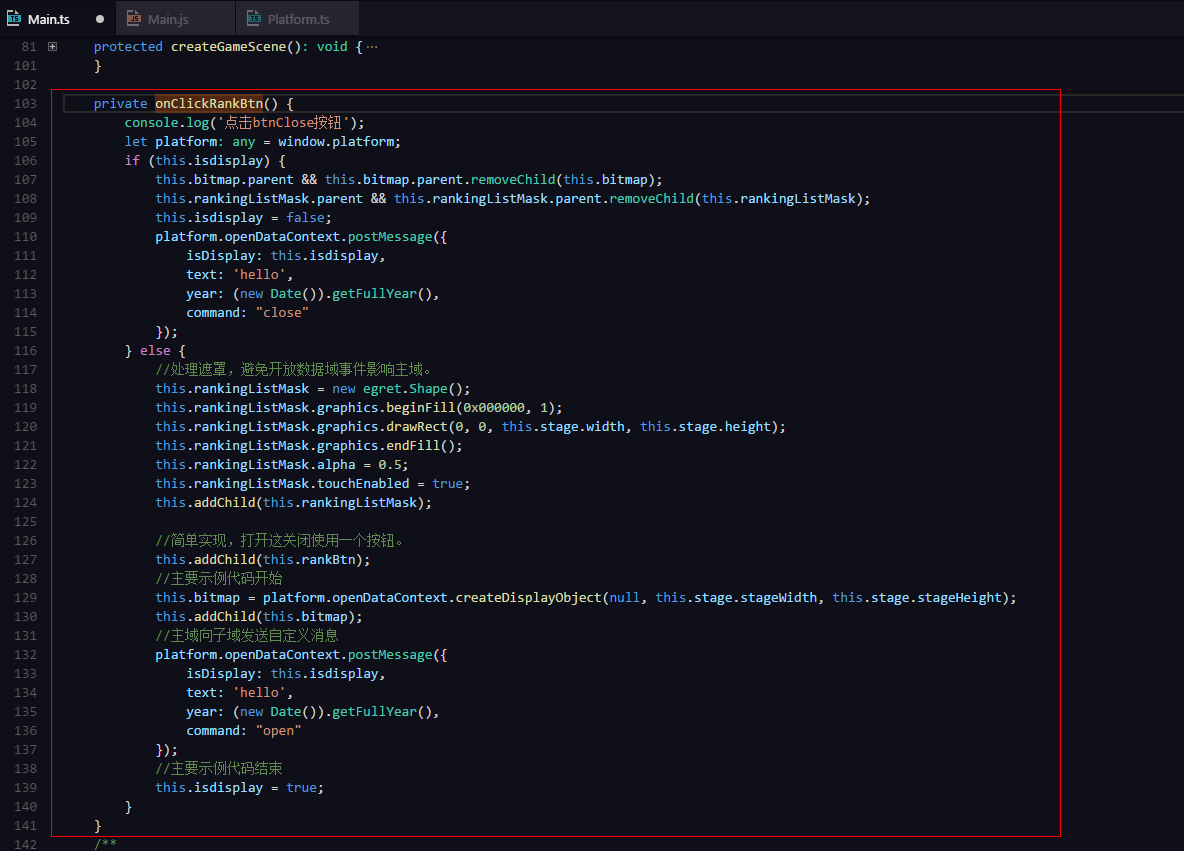Click the console.log statement on line 104

166,123
